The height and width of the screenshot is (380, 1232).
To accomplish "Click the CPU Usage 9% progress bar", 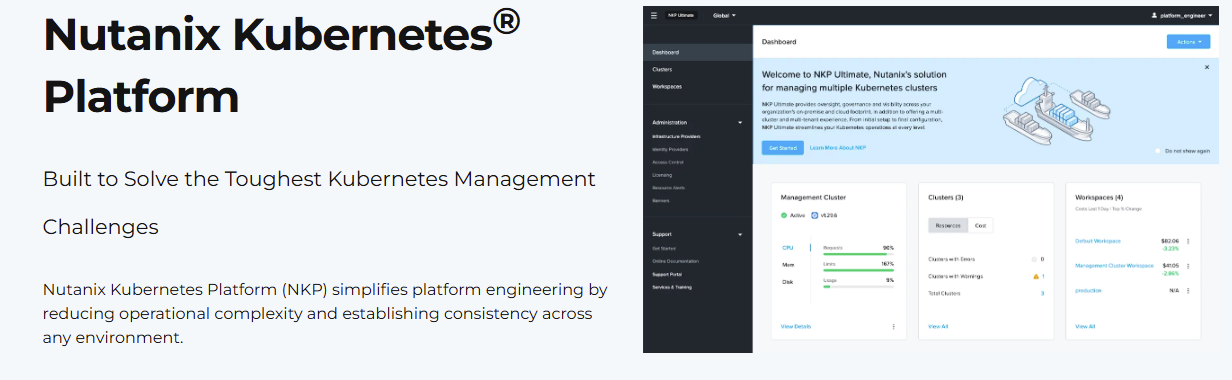I will pyautogui.click(x=858, y=288).
